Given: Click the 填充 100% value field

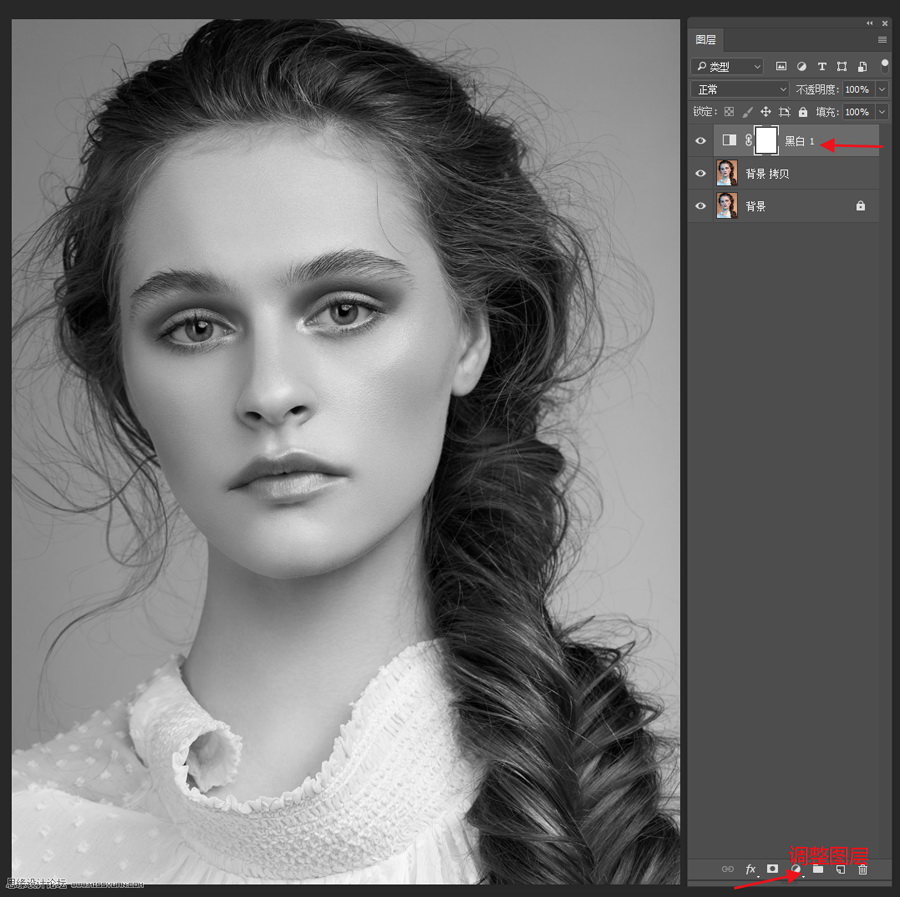Looking at the screenshot, I should 858,112.
